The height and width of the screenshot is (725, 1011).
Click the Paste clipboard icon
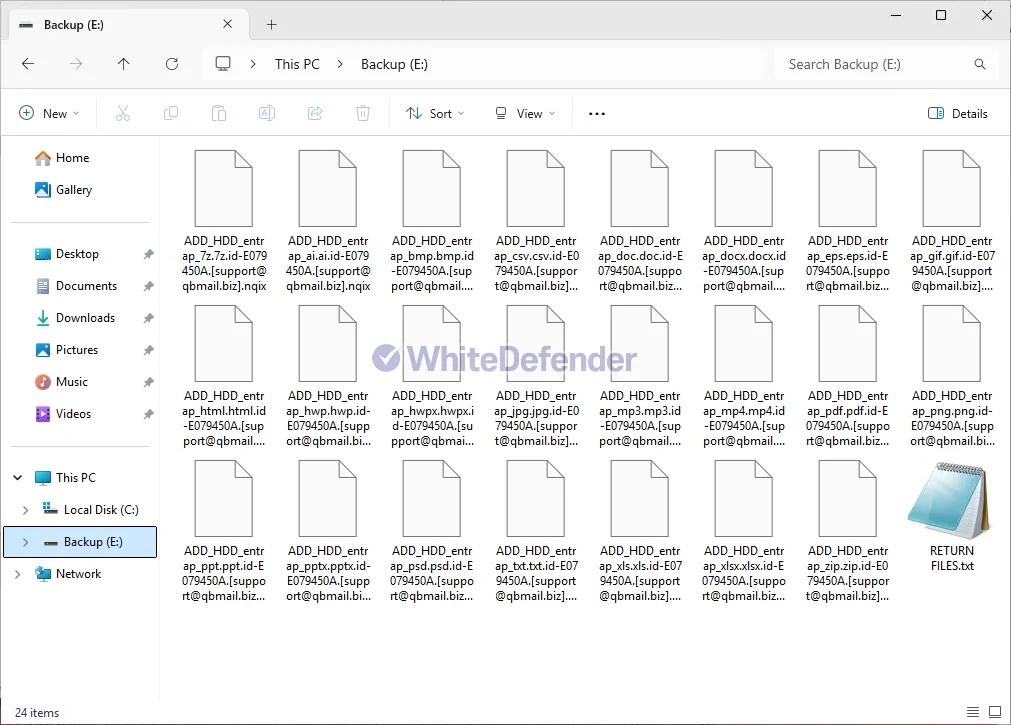(219, 114)
